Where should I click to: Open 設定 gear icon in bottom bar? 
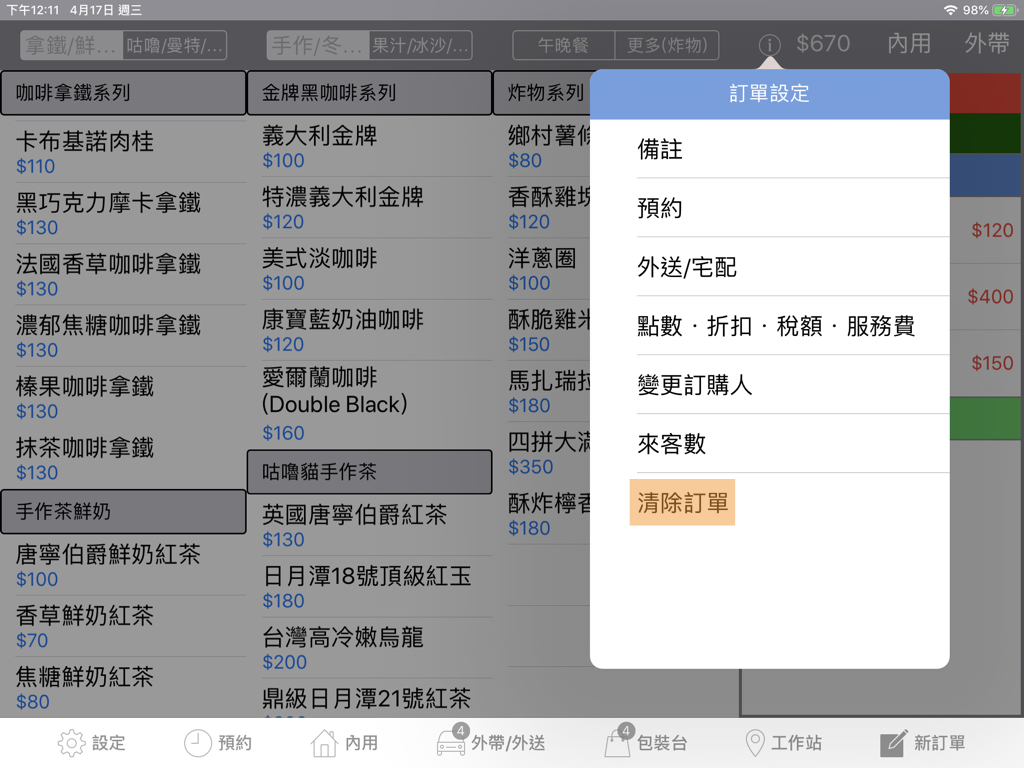72,743
